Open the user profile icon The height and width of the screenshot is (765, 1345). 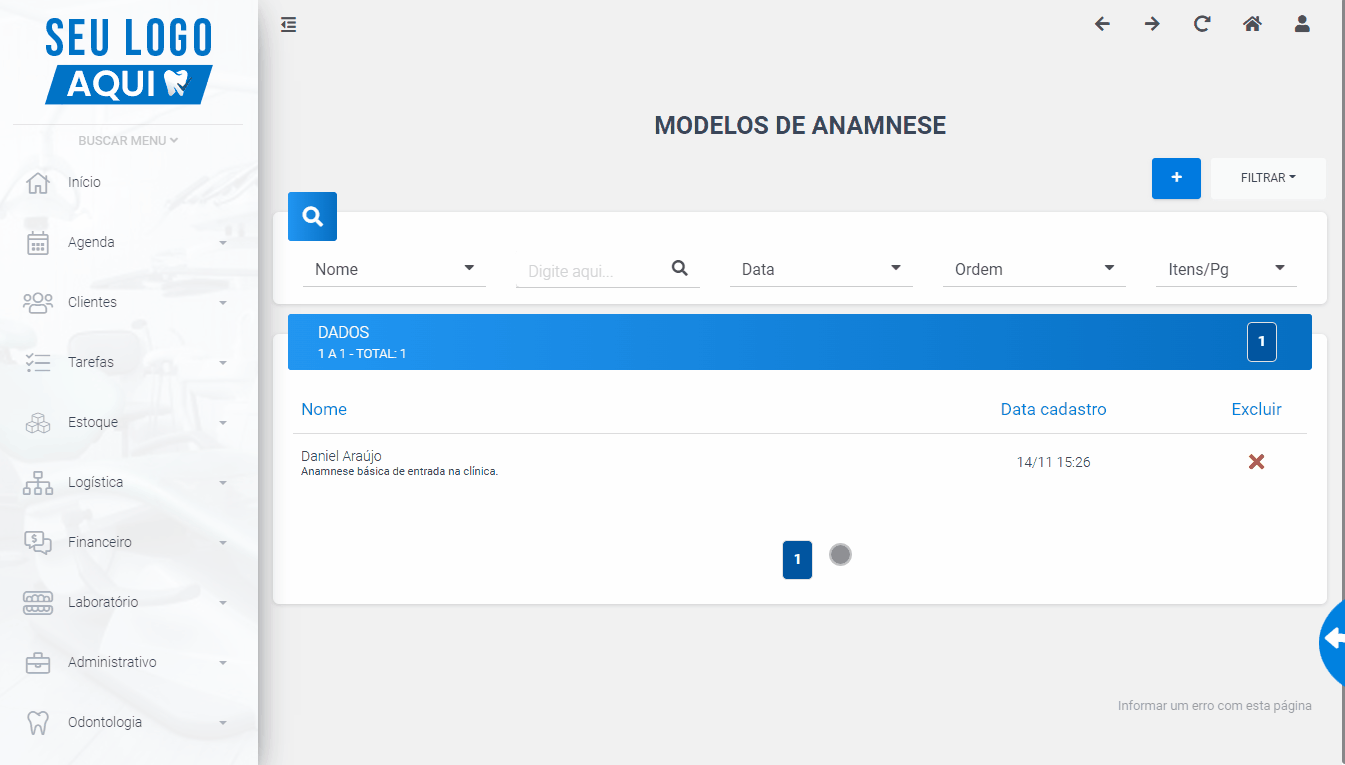click(x=1302, y=24)
